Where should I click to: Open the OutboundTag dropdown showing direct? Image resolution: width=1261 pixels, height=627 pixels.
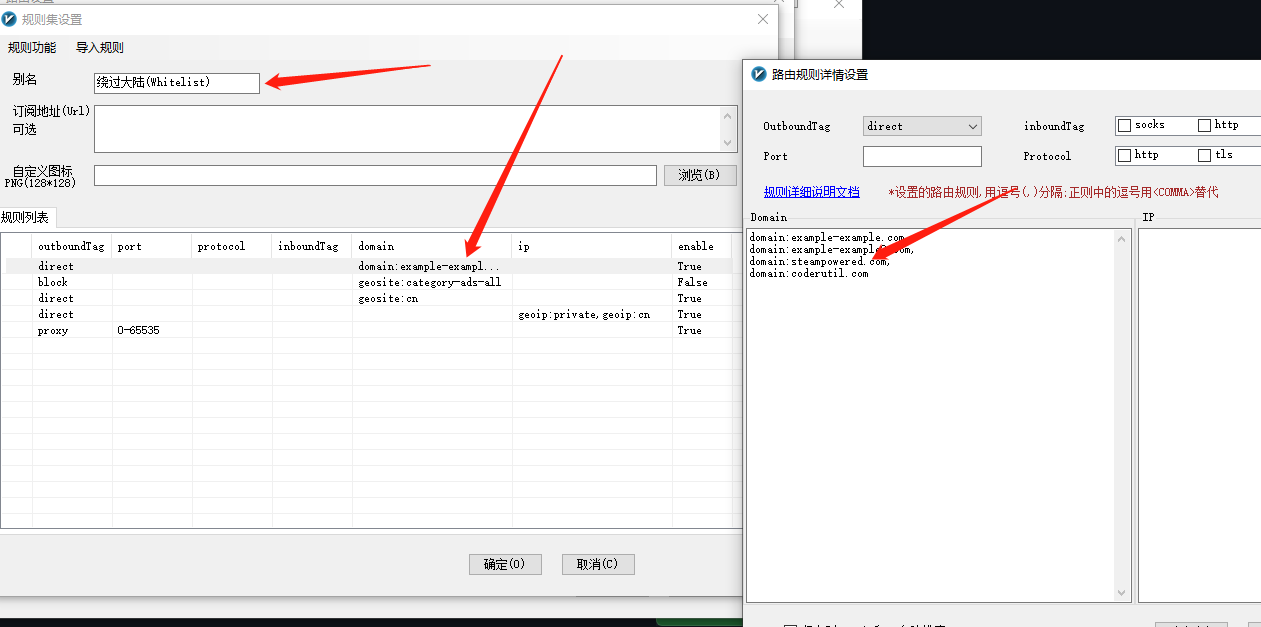pyautogui.click(x=922, y=125)
